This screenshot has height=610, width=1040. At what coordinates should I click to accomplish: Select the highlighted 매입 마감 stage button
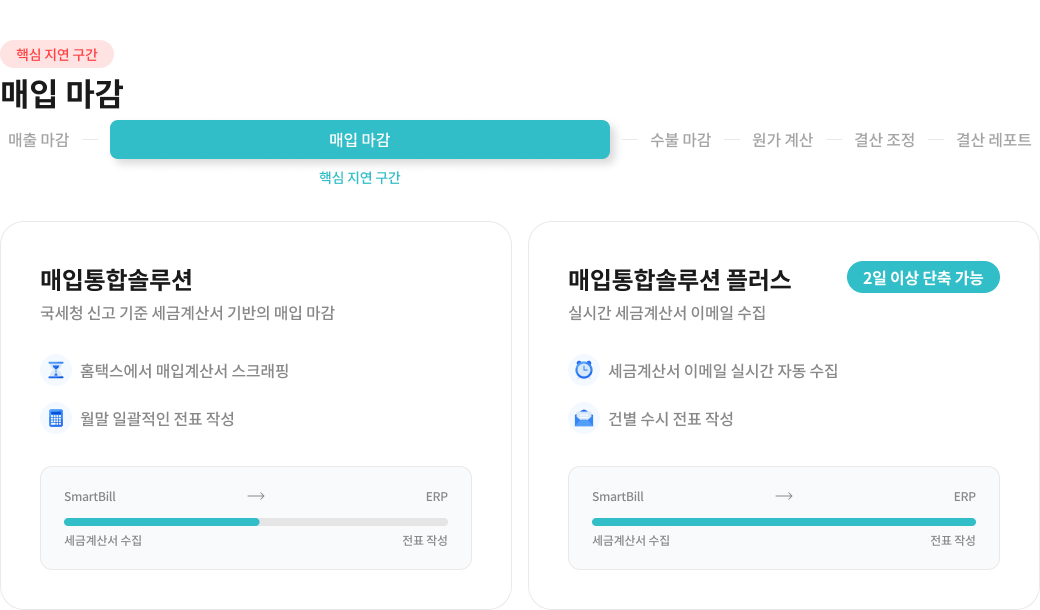[359, 140]
